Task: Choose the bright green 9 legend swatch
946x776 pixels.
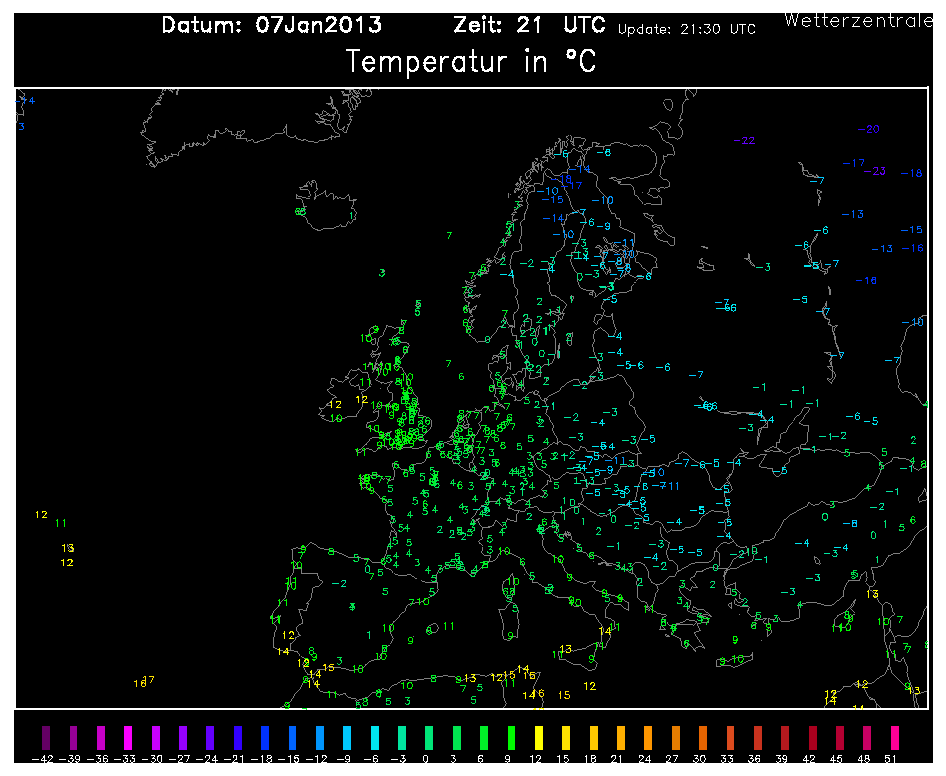Action: tap(512, 737)
